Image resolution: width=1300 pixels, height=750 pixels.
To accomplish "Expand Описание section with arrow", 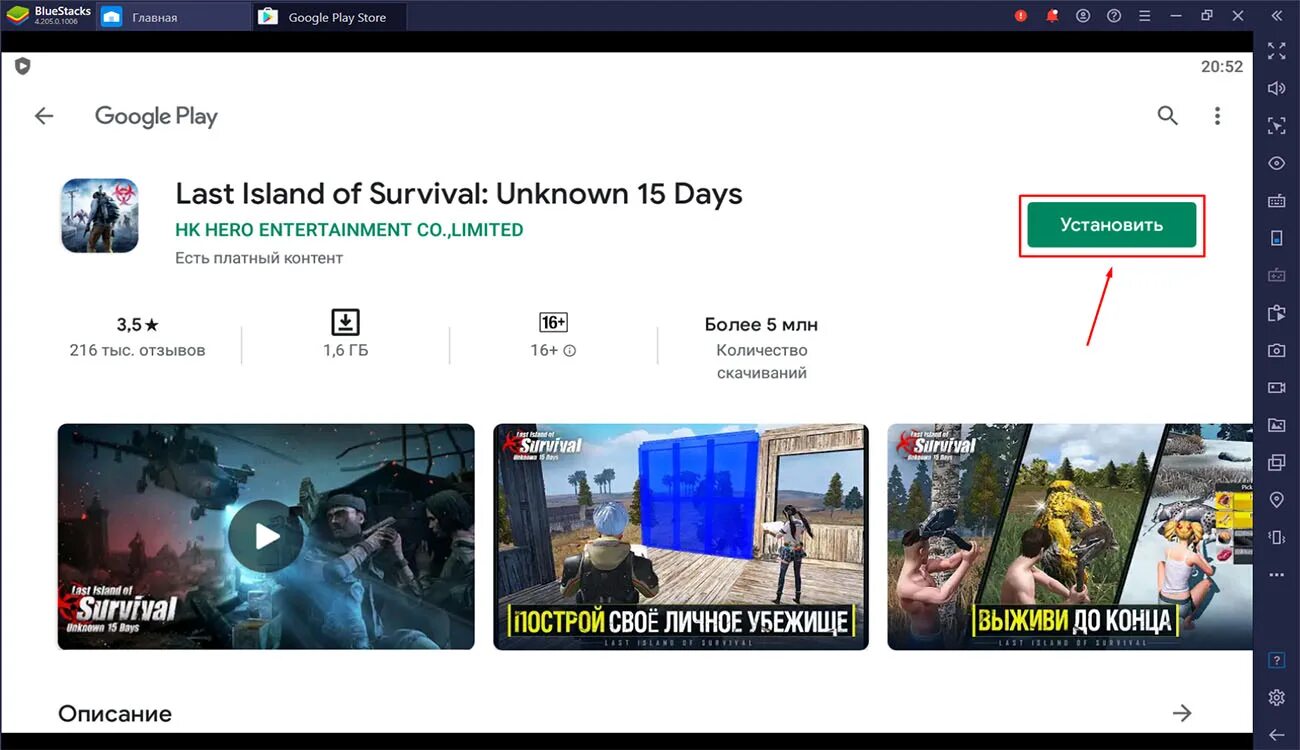I will 1182,713.
